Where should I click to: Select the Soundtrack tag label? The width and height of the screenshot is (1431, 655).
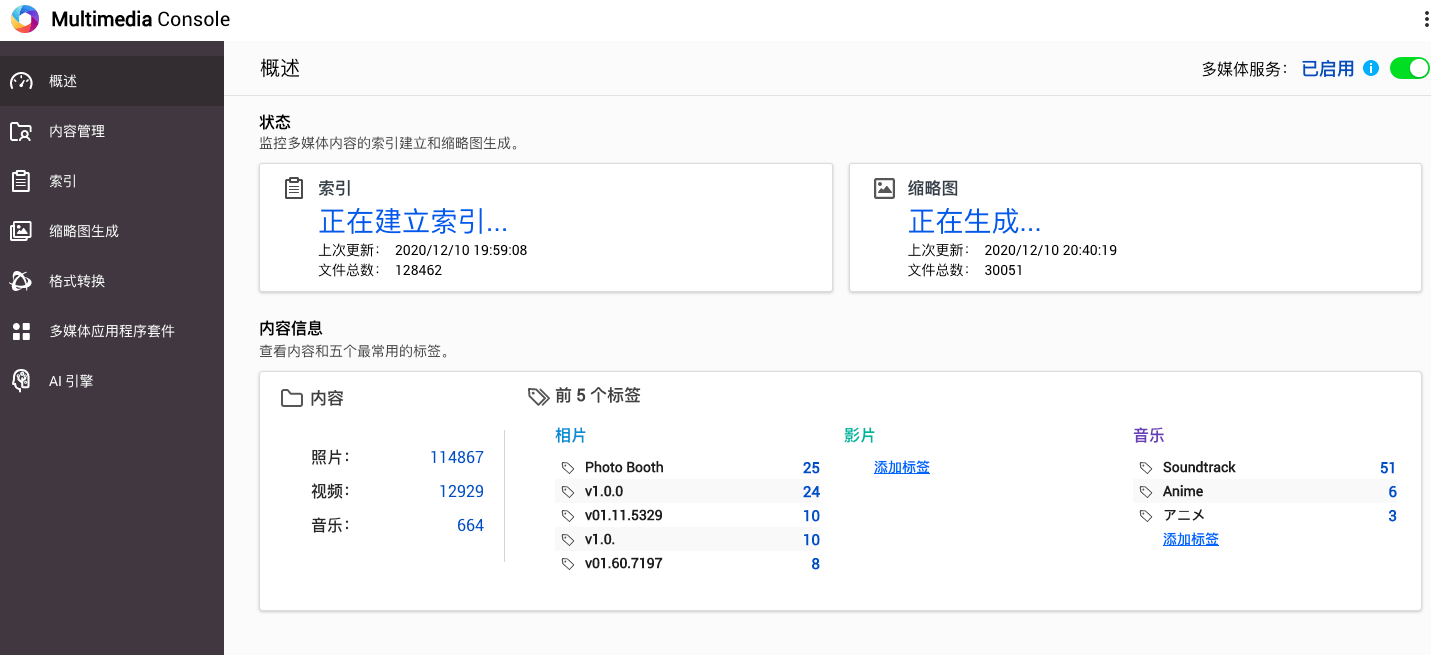click(x=1199, y=467)
